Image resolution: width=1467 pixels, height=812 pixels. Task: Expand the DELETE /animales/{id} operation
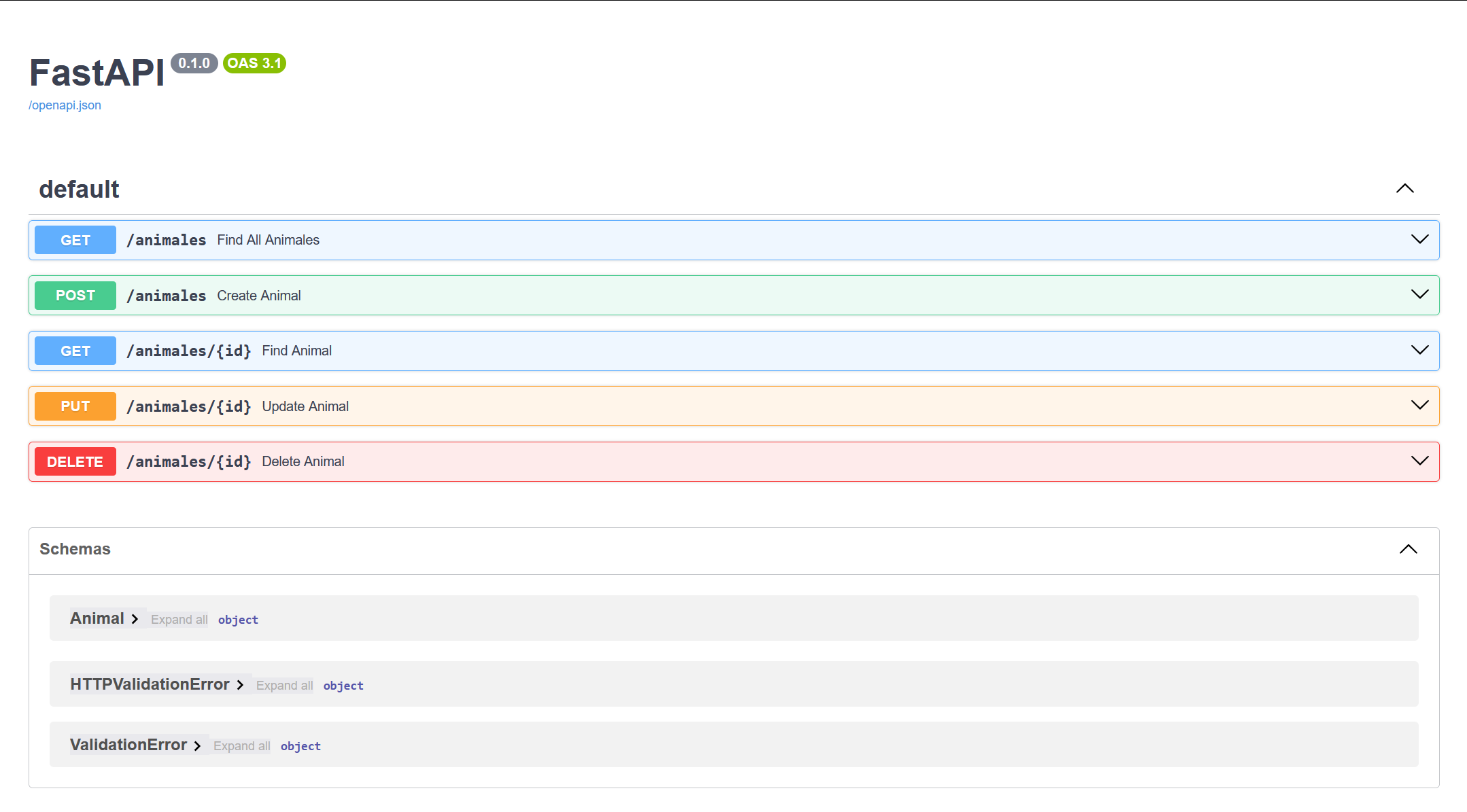click(1419, 460)
